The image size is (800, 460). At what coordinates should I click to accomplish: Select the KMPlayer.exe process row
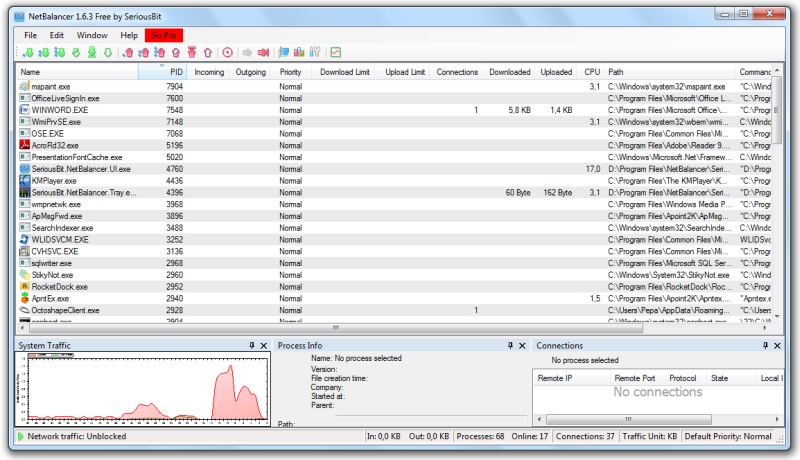[394, 181]
